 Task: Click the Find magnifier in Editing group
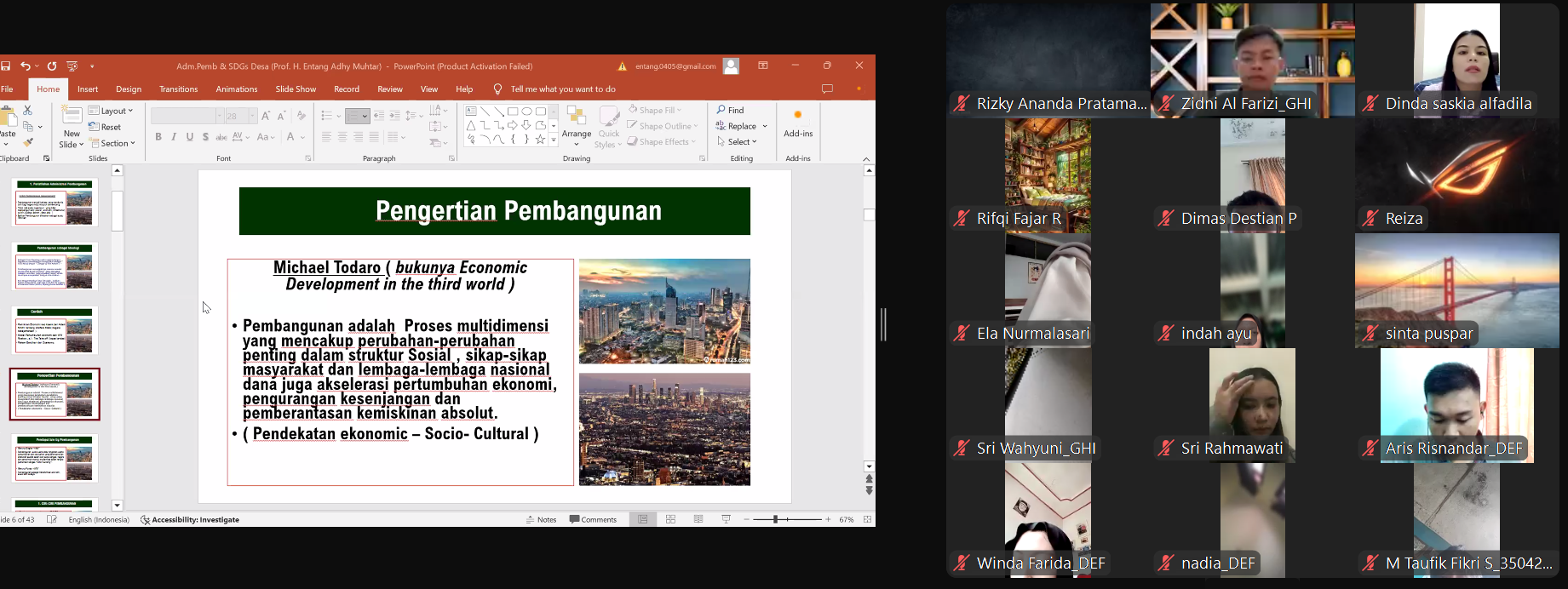730,110
